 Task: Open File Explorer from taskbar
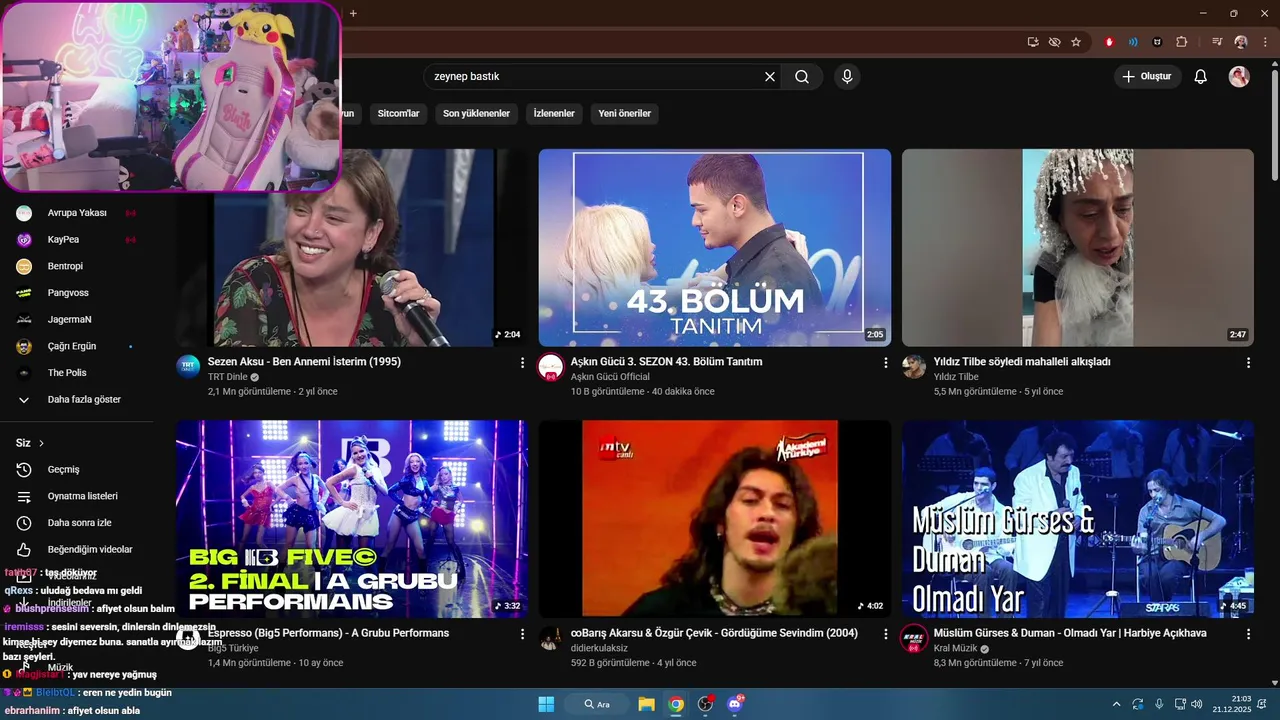pos(646,704)
